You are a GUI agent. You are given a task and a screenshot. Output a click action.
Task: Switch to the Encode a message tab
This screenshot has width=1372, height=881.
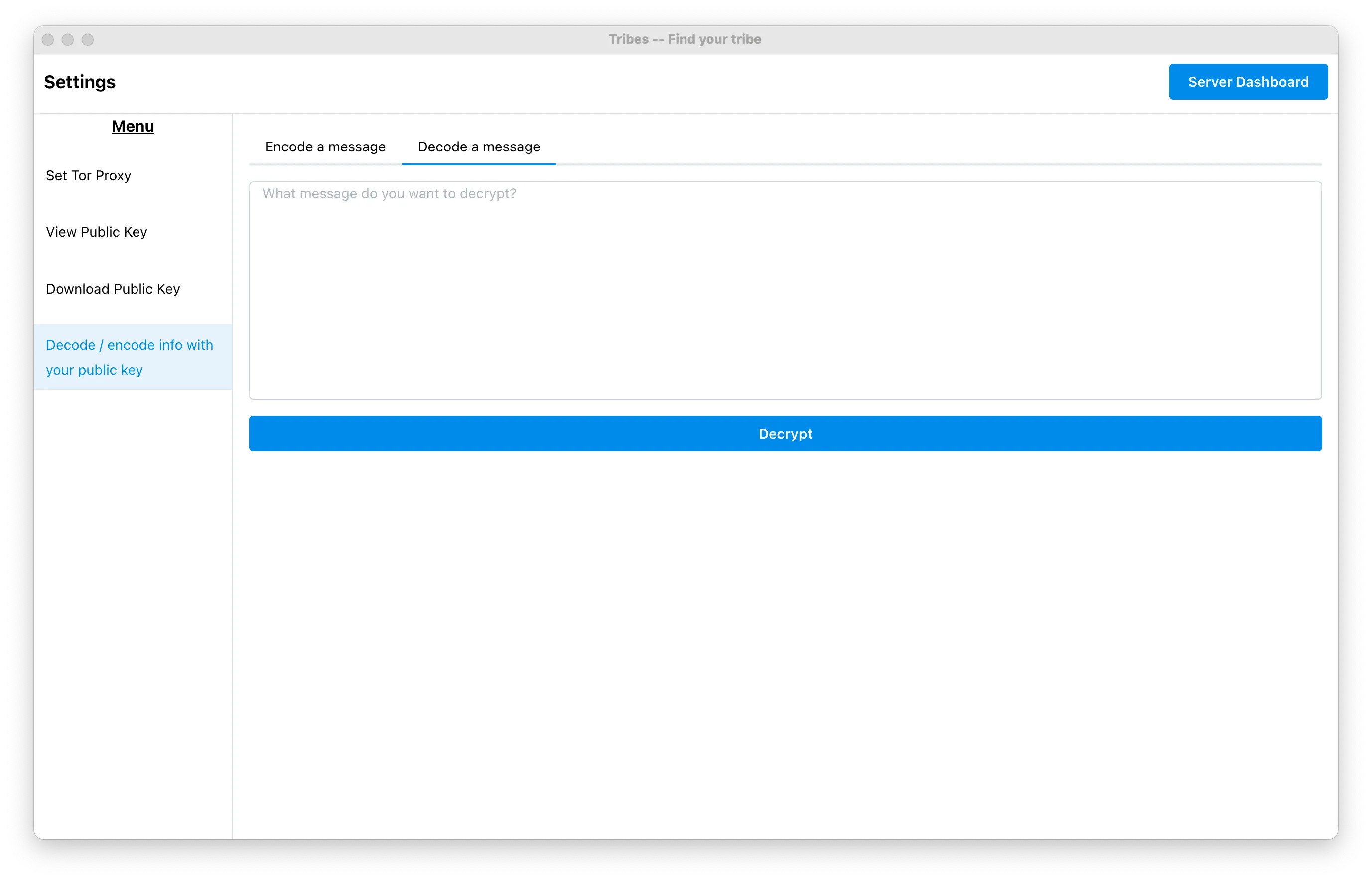324,147
